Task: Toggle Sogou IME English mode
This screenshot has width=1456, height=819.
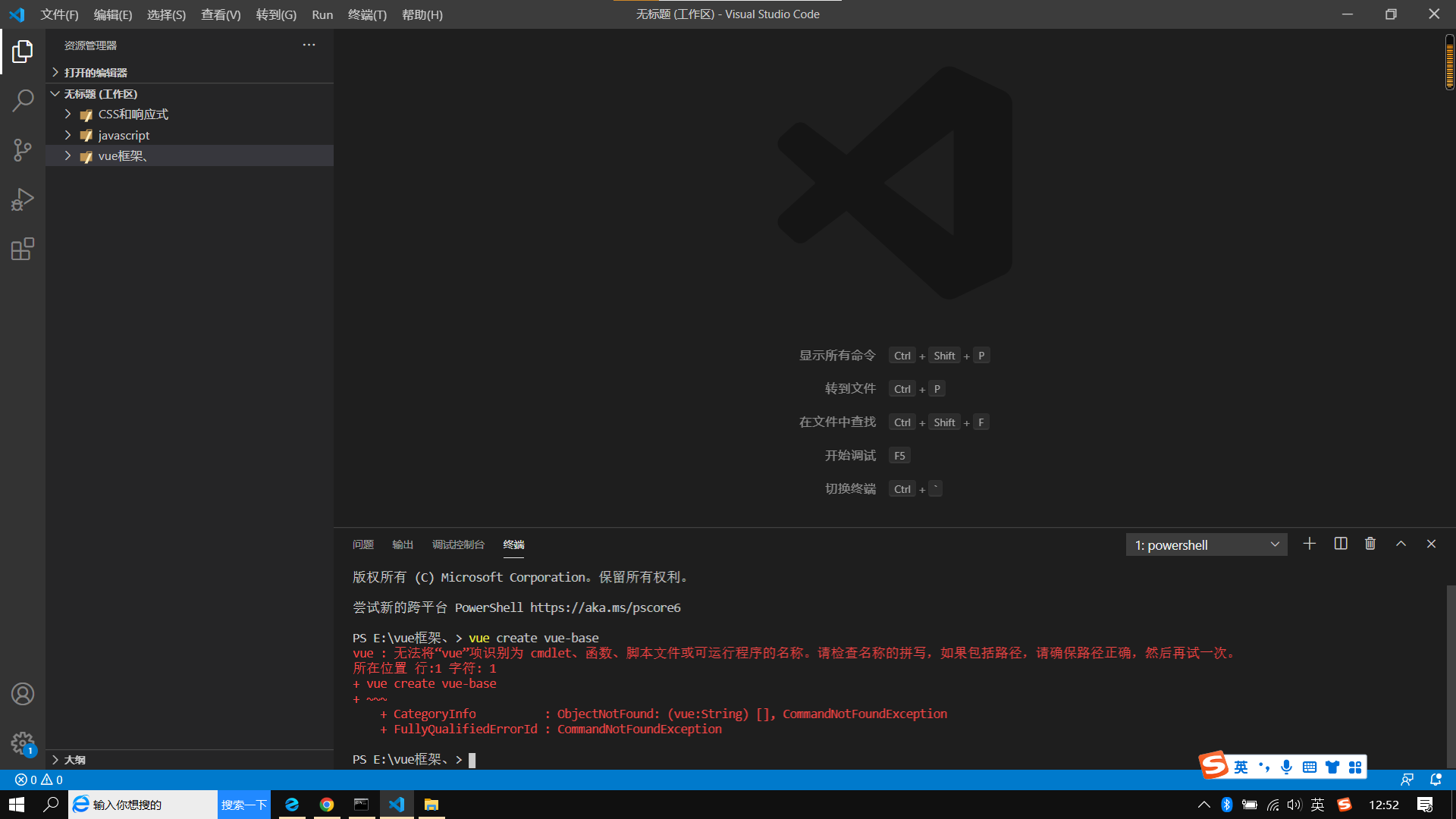Action: tap(1241, 767)
